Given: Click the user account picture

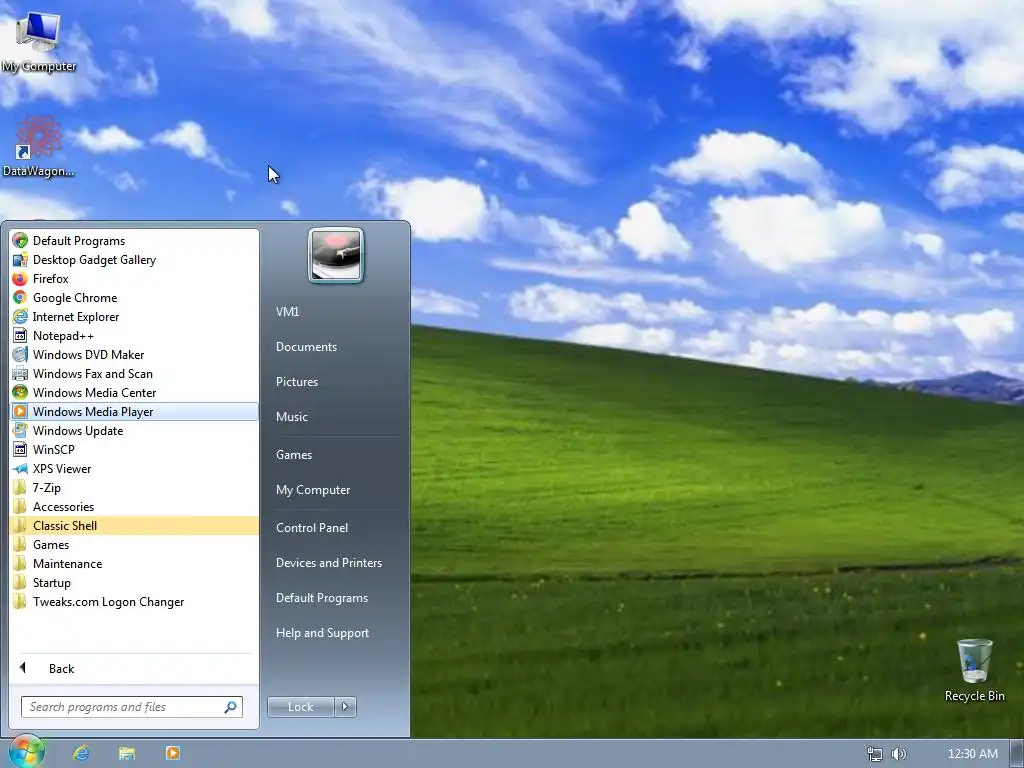Looking at the screenshot, I should tap(336, 255).
